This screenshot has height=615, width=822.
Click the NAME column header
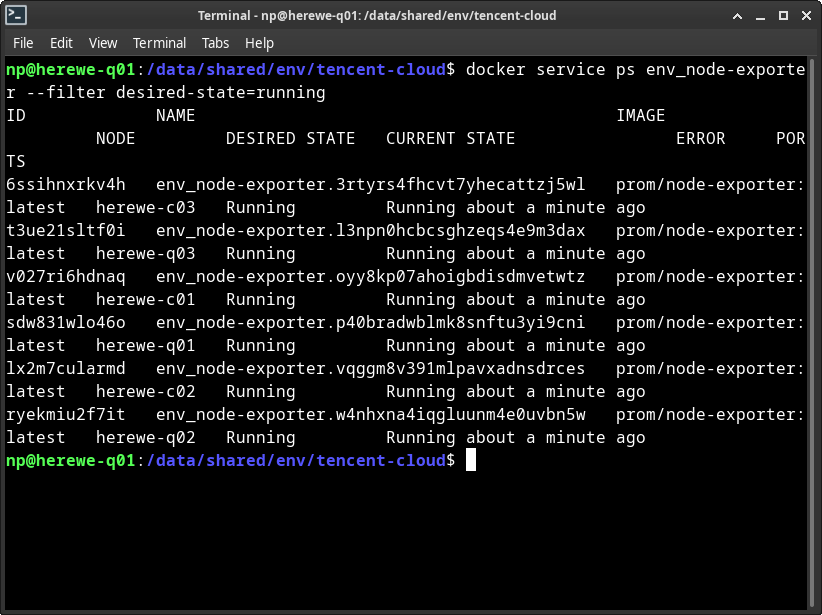tap(176, 115)
